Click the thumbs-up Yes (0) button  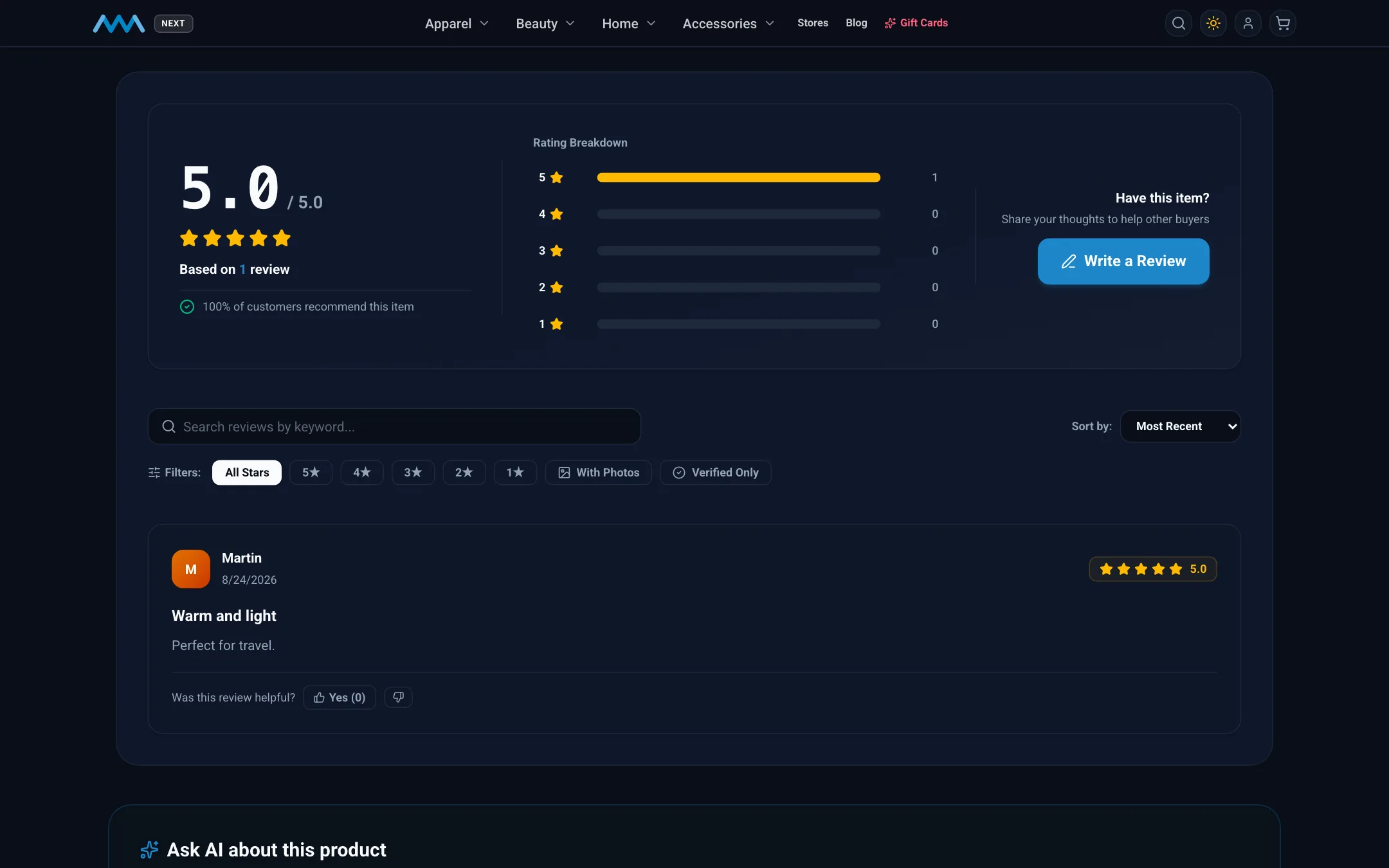coord(339,698)
